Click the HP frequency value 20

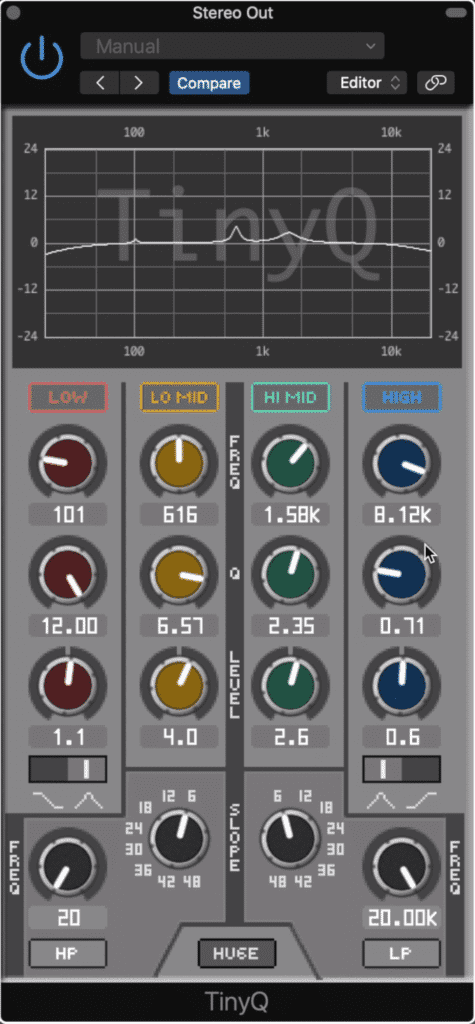tap(68, 918)
